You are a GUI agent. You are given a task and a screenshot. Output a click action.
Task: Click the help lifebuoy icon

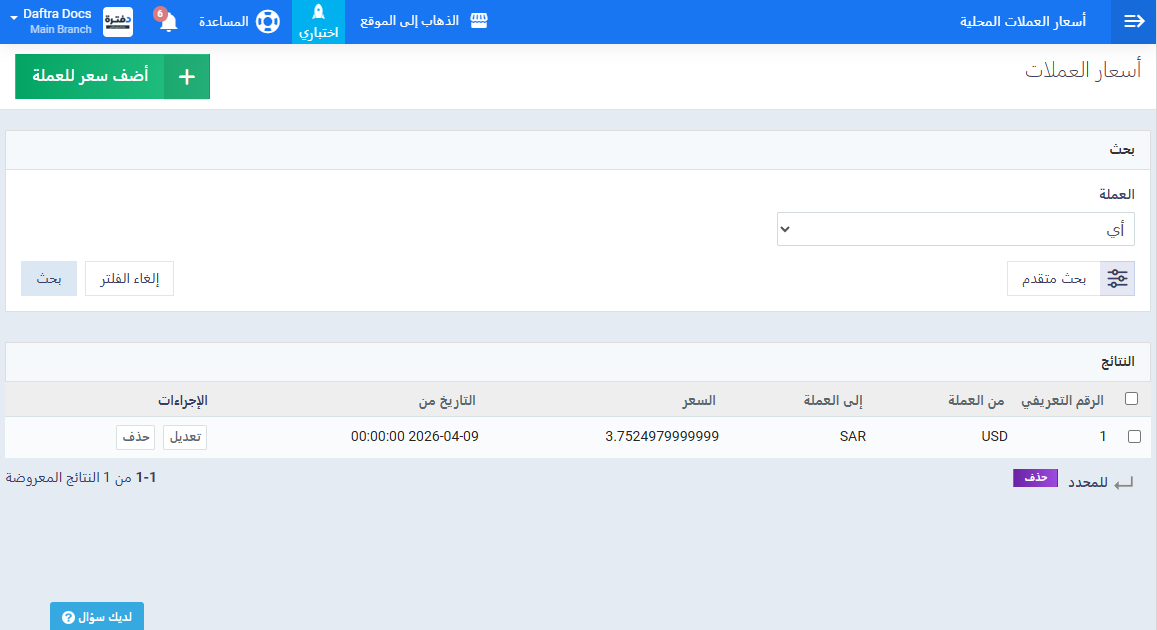(x=267, y=22)
